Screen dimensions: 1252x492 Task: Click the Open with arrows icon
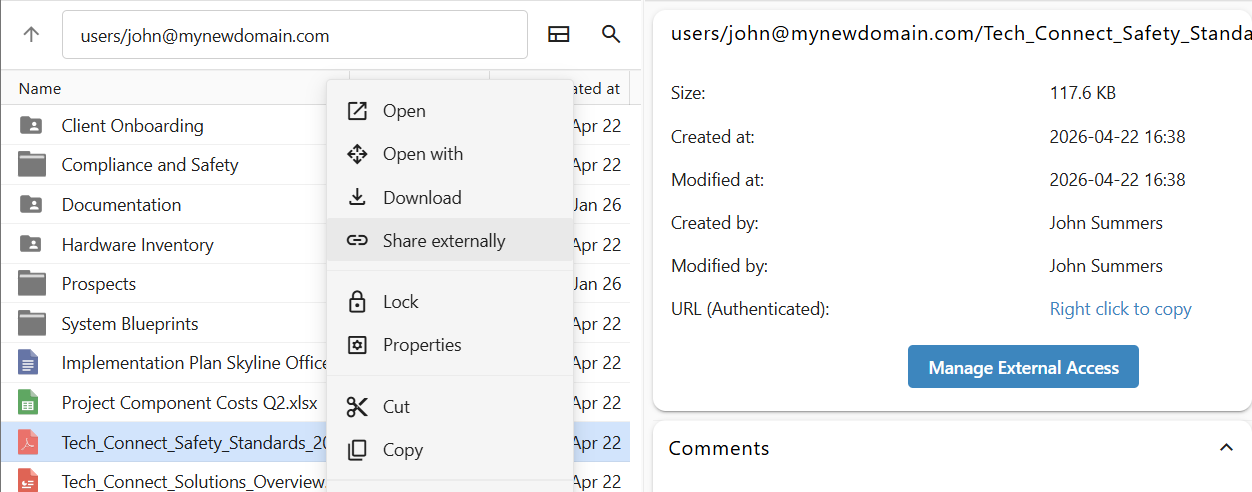357,154
